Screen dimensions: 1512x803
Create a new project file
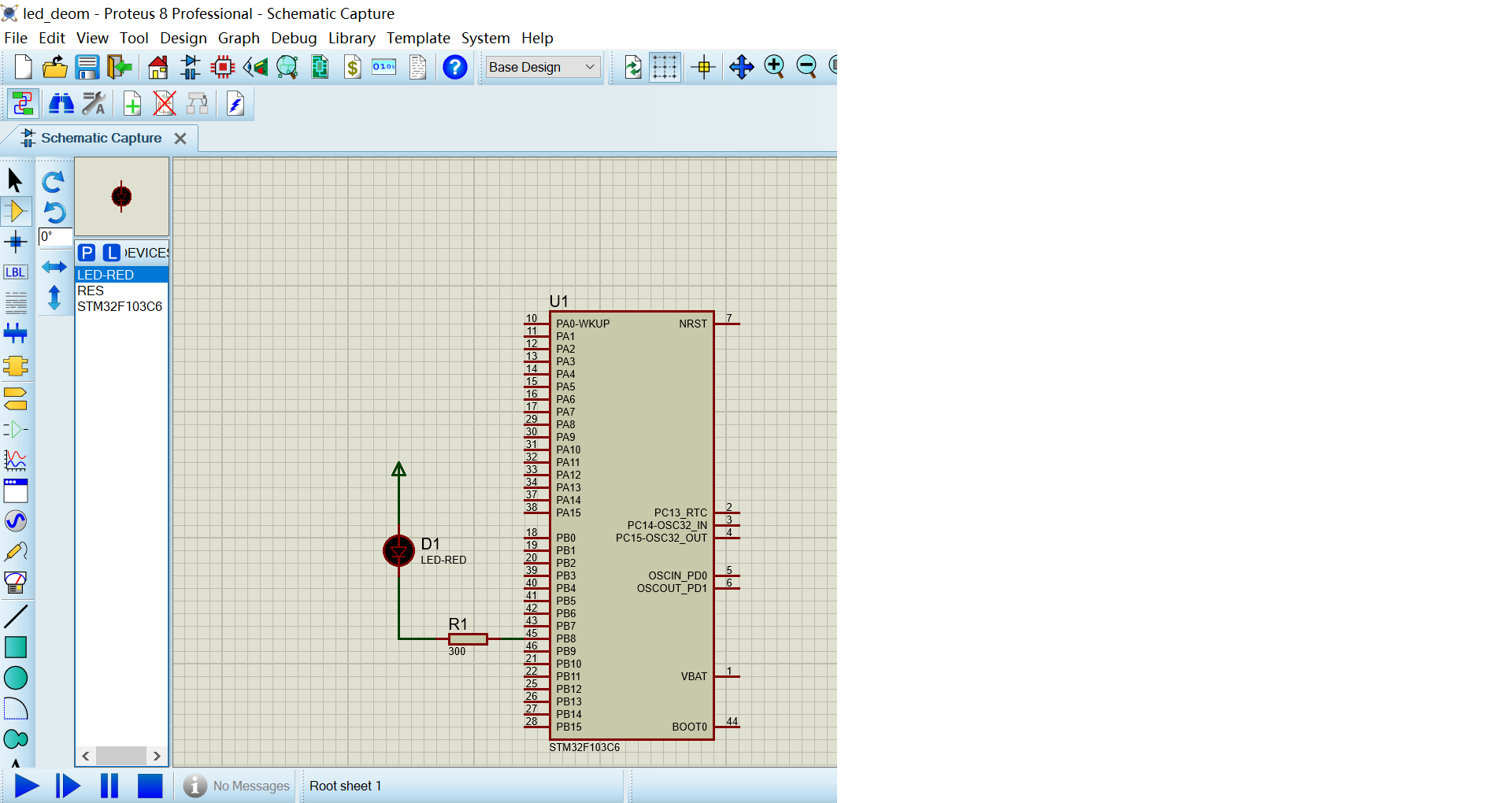(23, 67)
